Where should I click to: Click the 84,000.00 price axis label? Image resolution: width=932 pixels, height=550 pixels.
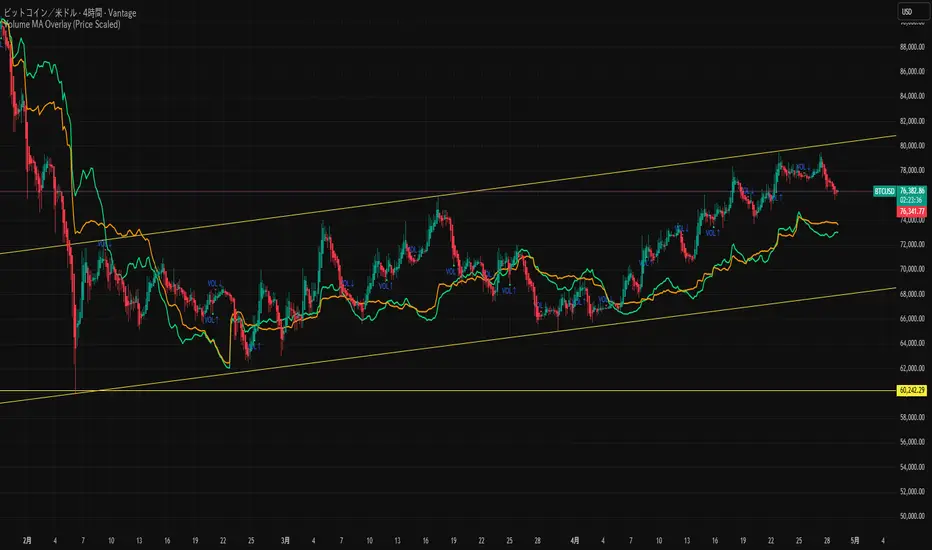tap(912, 96)
